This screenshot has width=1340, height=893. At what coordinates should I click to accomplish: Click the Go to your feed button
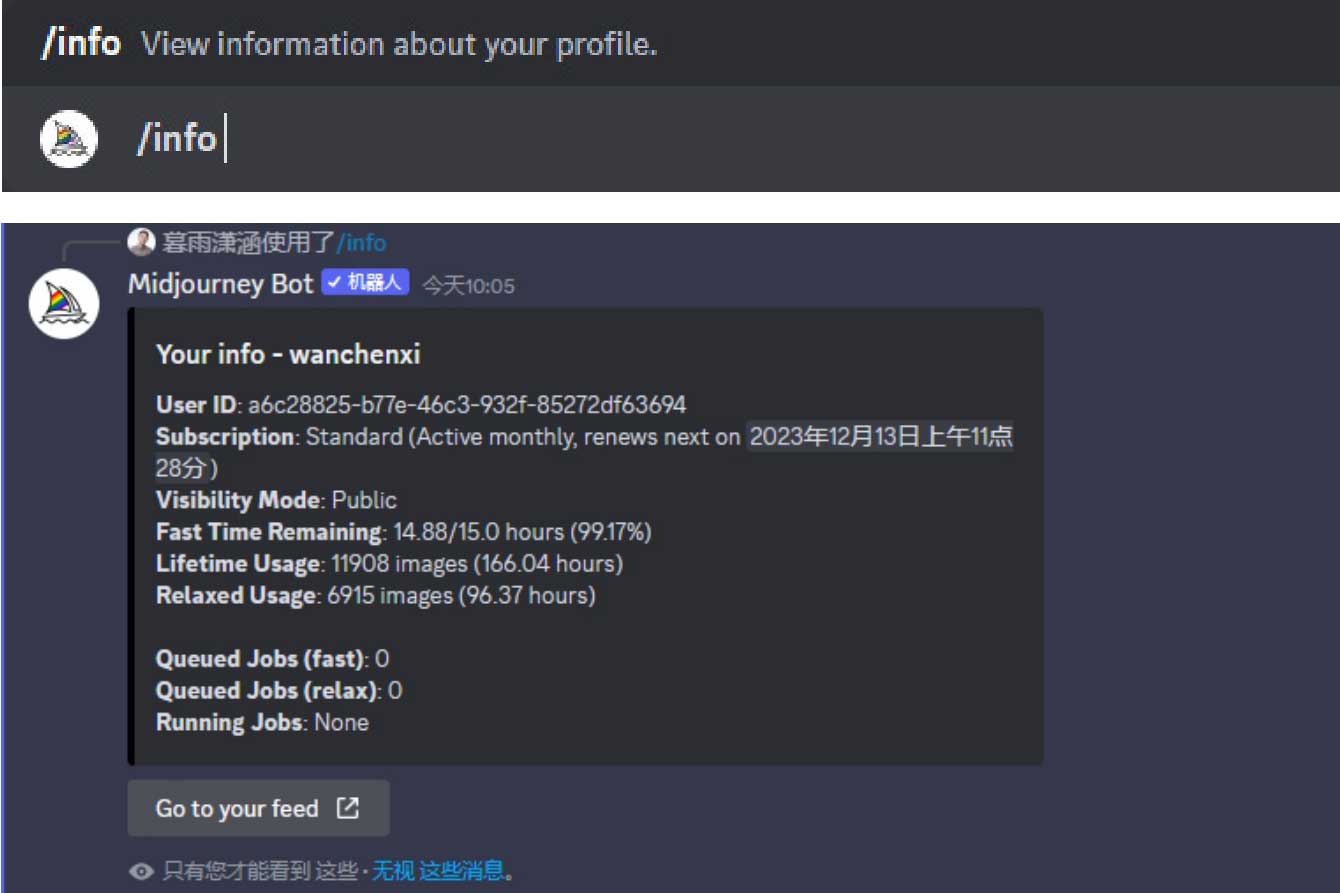click(x=258, y=808)
